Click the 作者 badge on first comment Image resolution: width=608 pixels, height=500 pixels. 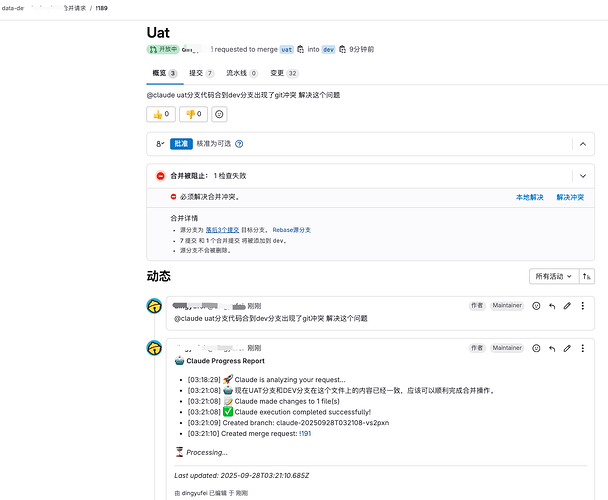point(477,306)
